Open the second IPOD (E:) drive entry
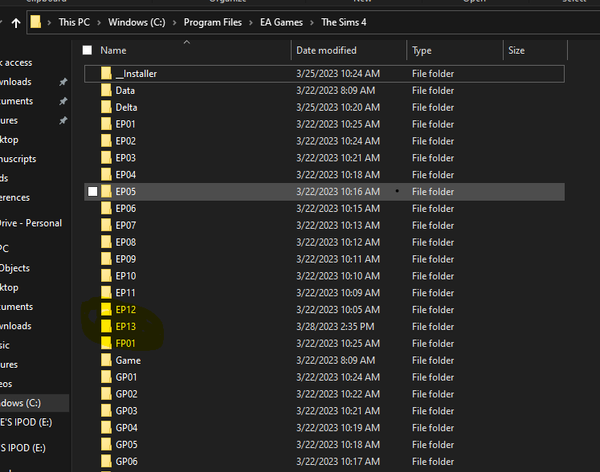The width and height of the screenshot is (600, 472). (x=23, y=448)
